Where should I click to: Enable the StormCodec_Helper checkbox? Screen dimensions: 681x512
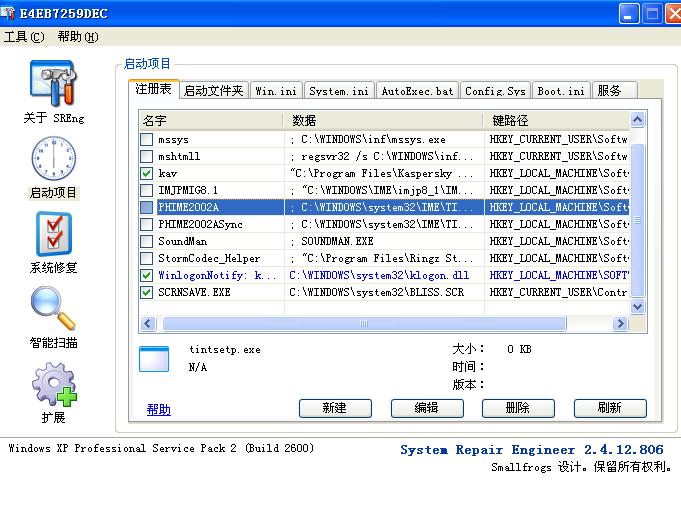147,258
